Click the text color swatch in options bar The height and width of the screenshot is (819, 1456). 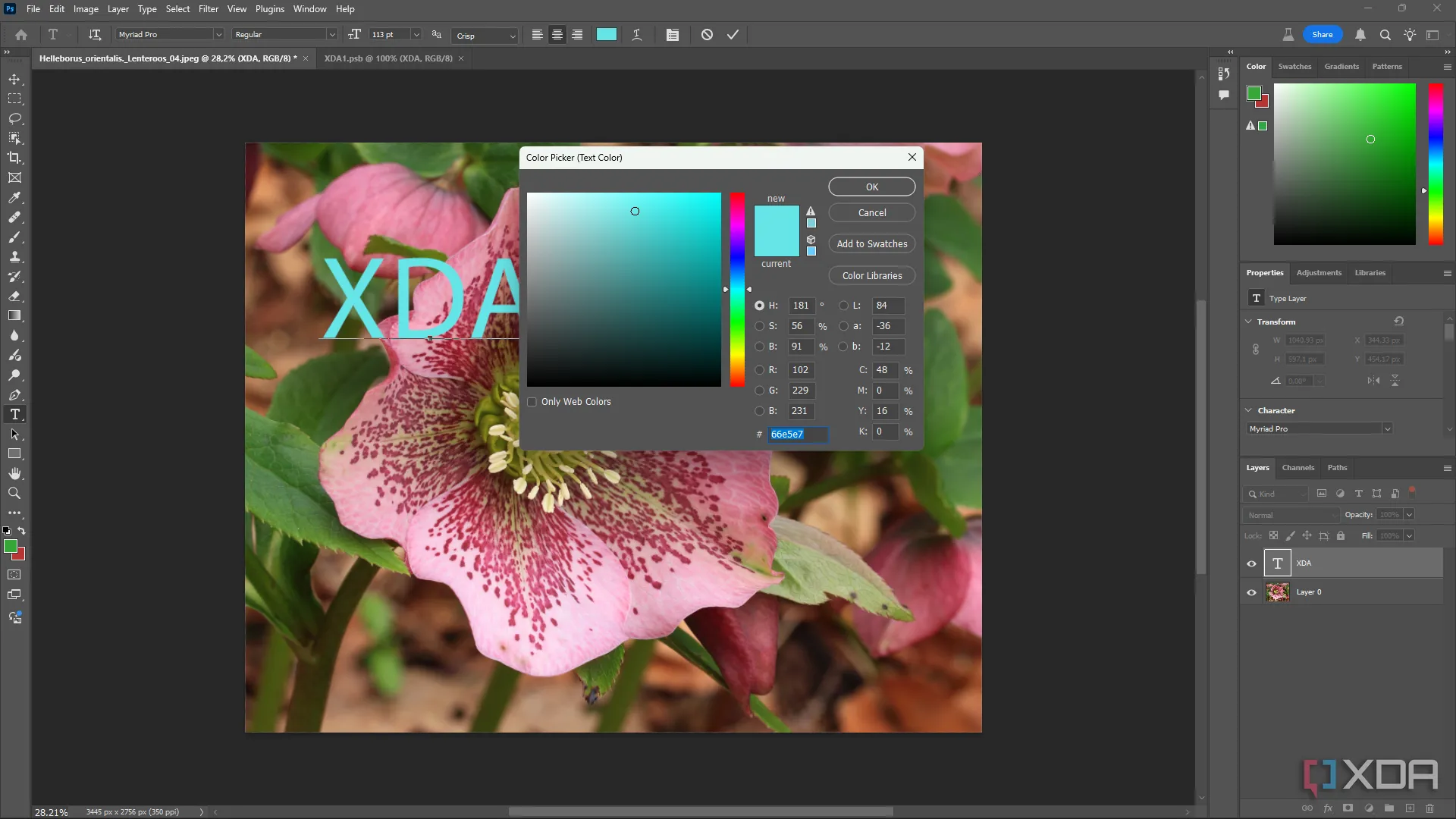coord(606,35)
